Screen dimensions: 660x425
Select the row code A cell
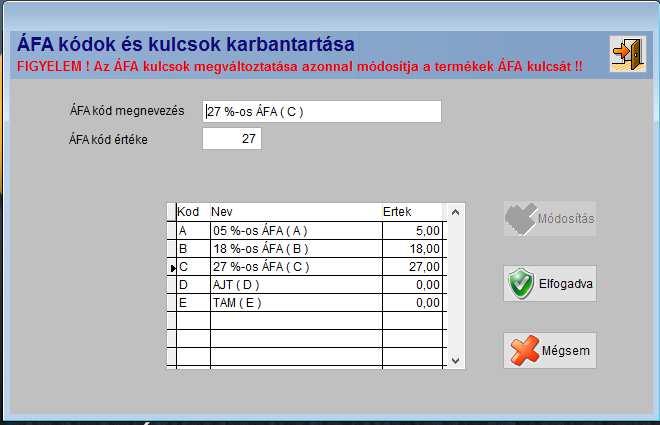pyautogui.click(x=193, y=231)
